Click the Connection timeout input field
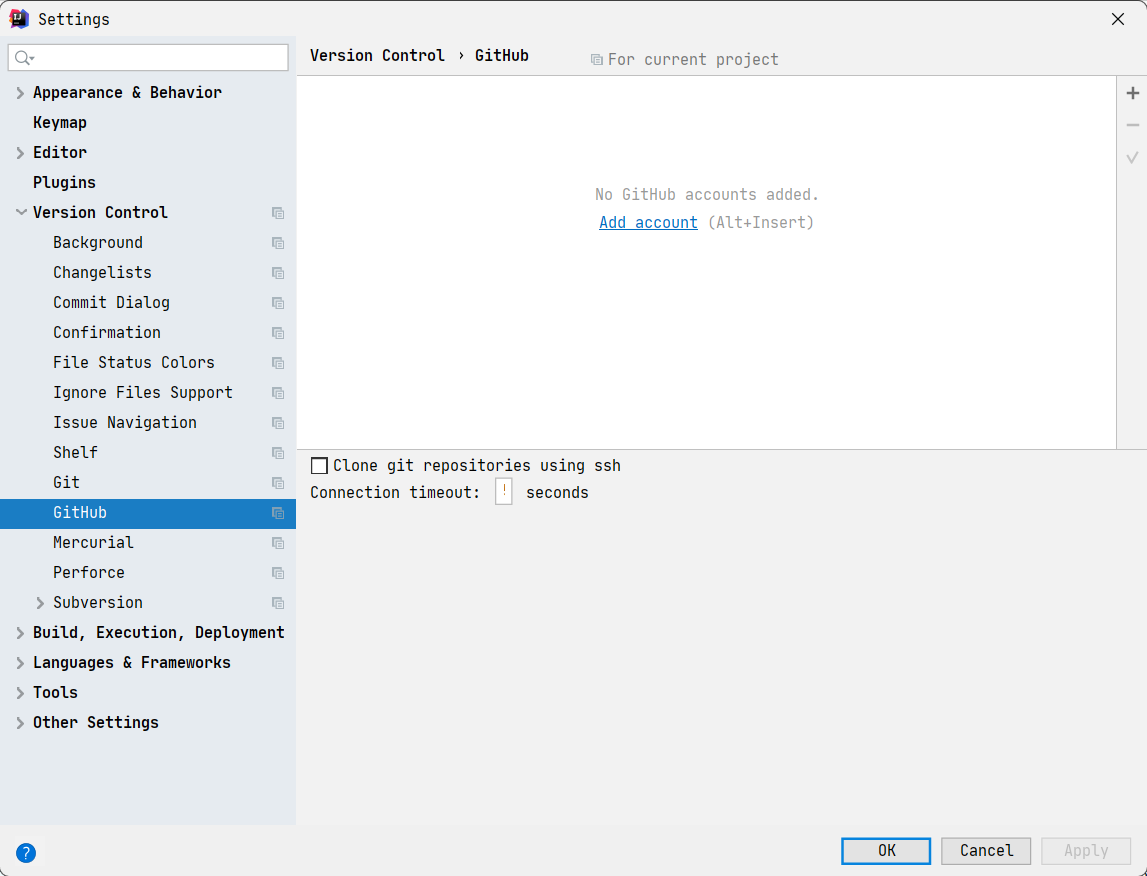This screenshot has height=876, width=1147. coord(503,491)
